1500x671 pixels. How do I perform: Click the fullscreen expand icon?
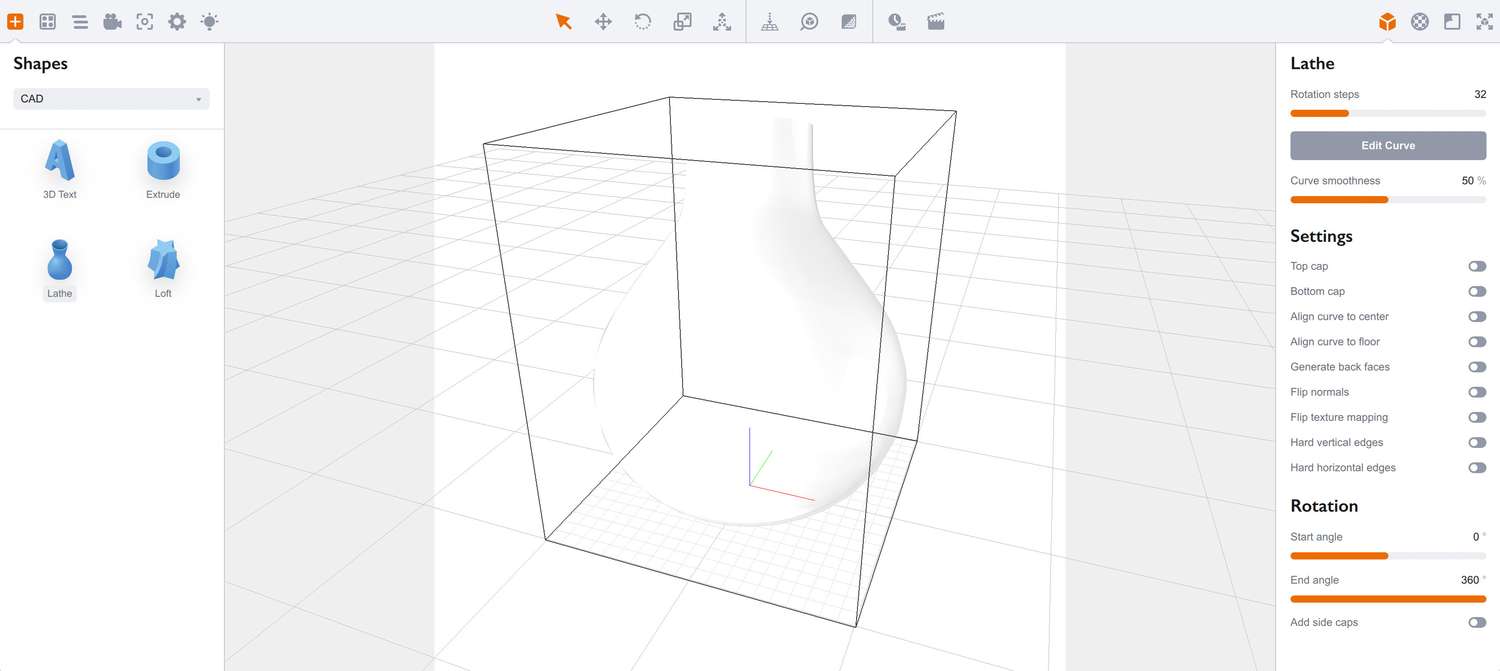click(x=1484, y=21)
